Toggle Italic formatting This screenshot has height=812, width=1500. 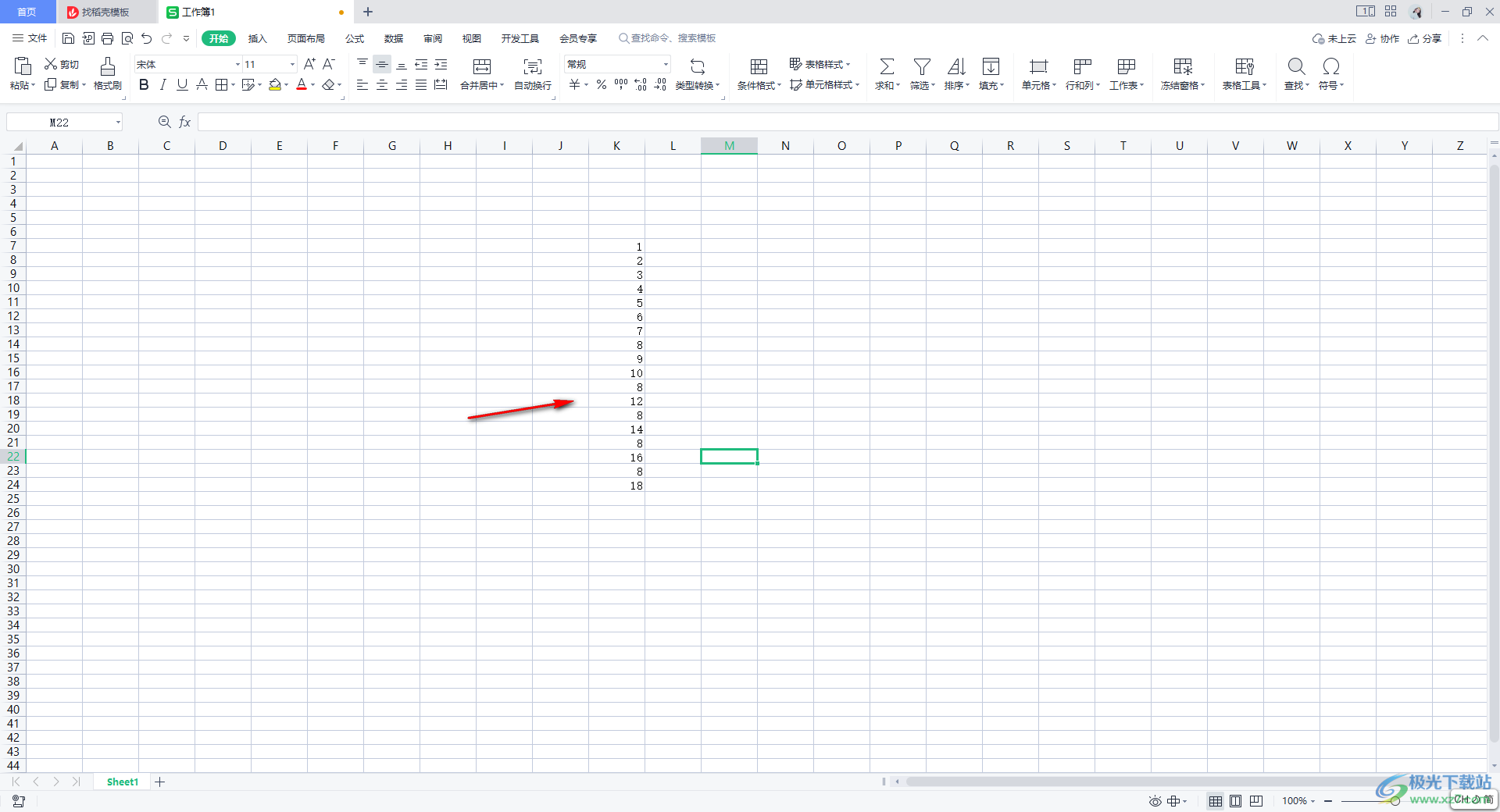163,84
